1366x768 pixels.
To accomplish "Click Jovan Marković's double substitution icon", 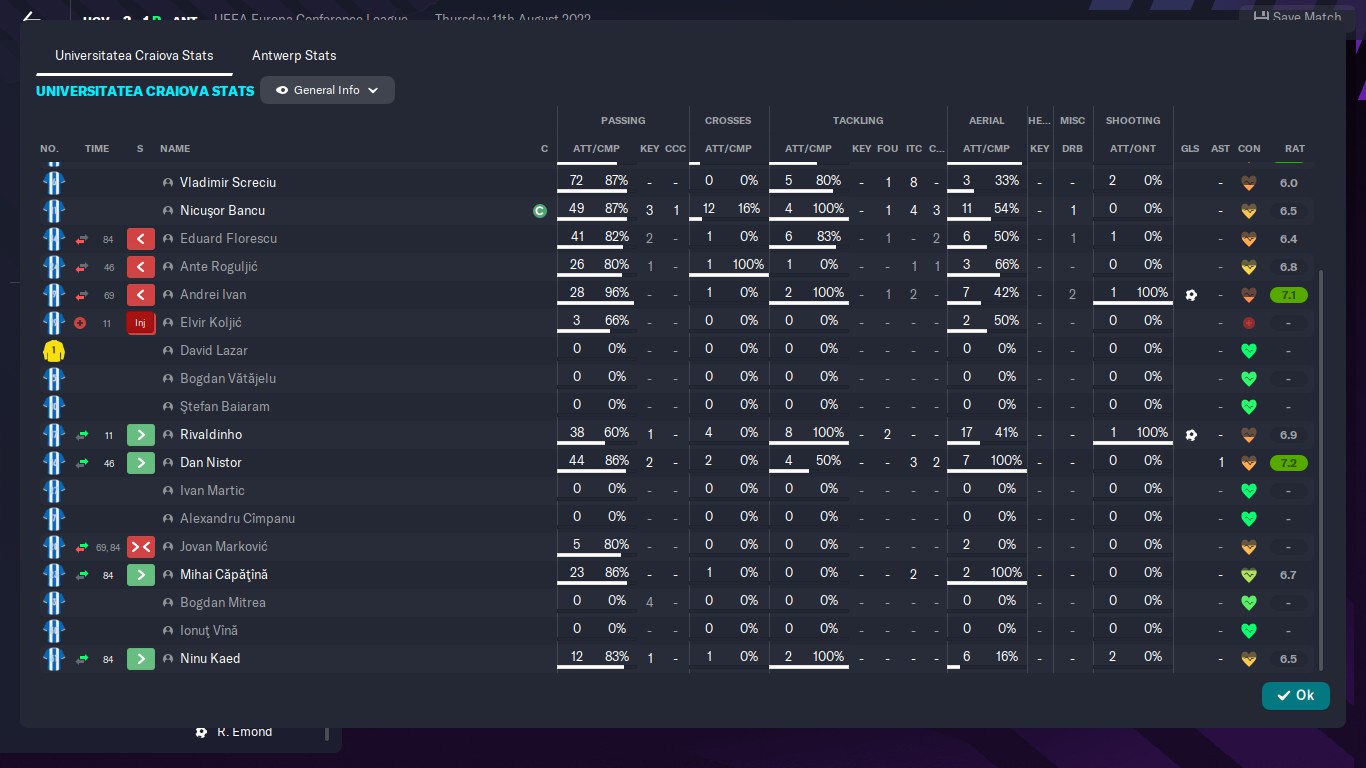I will pos(140,547).
